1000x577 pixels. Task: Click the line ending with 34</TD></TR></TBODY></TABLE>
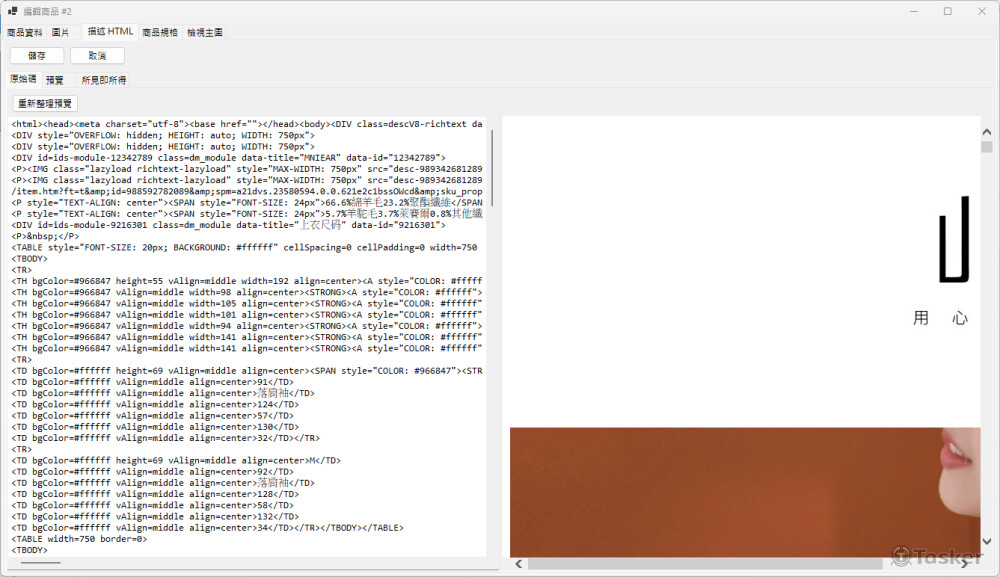point(207,528)
